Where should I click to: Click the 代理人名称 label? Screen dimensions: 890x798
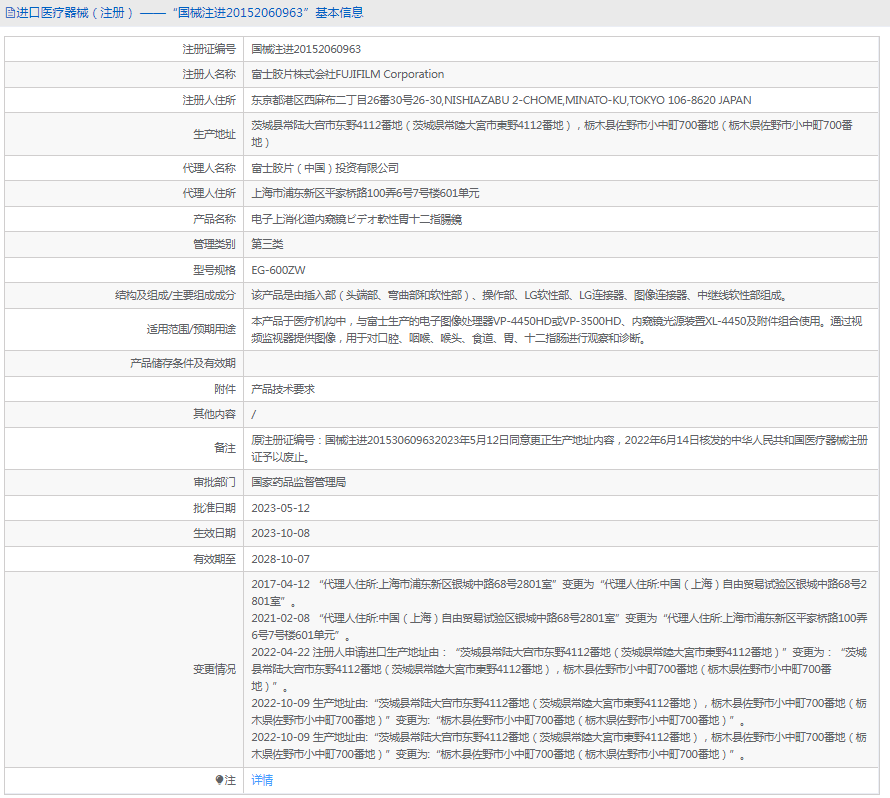[209, 168]
